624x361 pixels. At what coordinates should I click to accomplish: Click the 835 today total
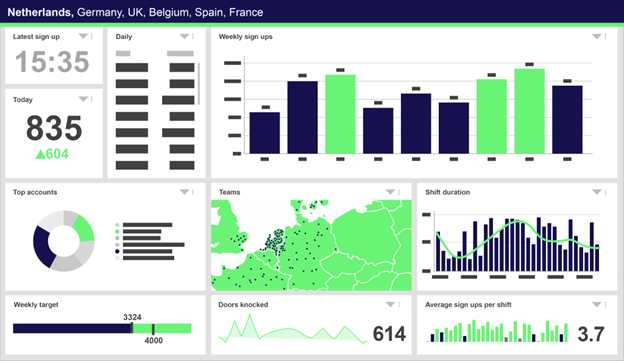(54, 128)
